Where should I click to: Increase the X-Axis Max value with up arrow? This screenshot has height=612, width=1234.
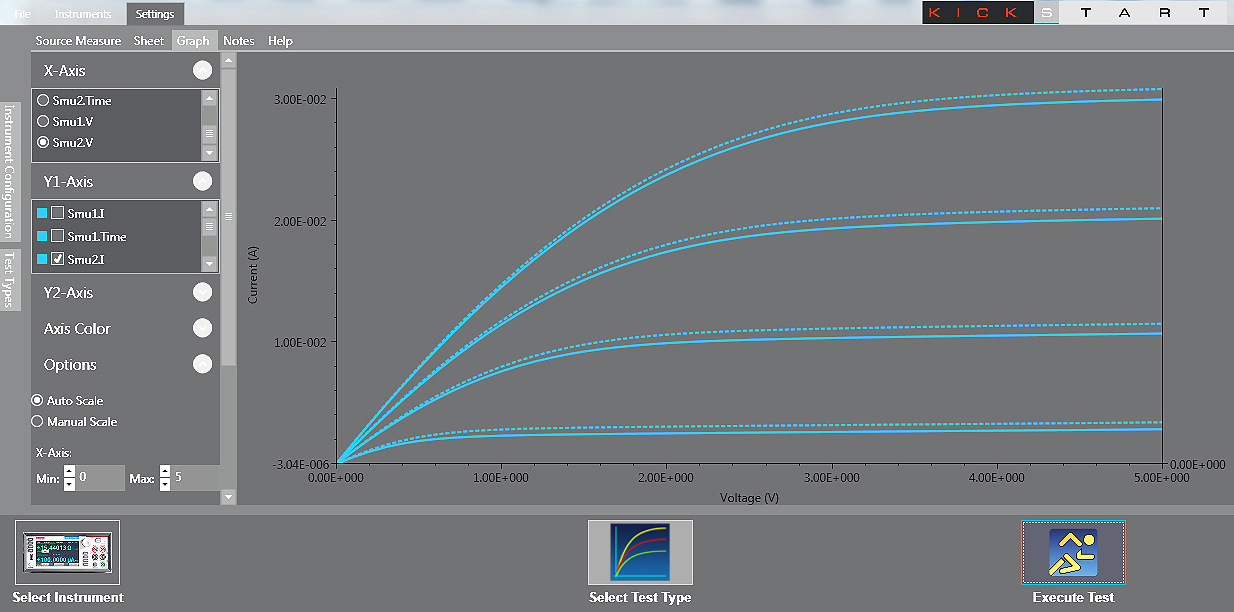click(164, 472)
